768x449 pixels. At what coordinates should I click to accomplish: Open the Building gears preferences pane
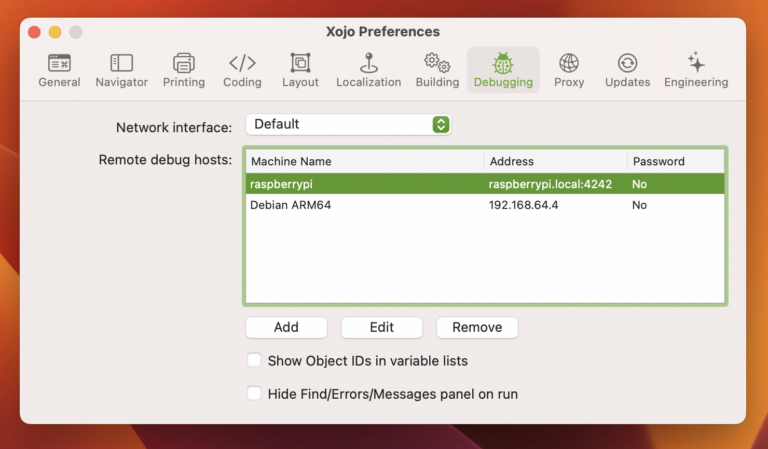tap(437, 71)
